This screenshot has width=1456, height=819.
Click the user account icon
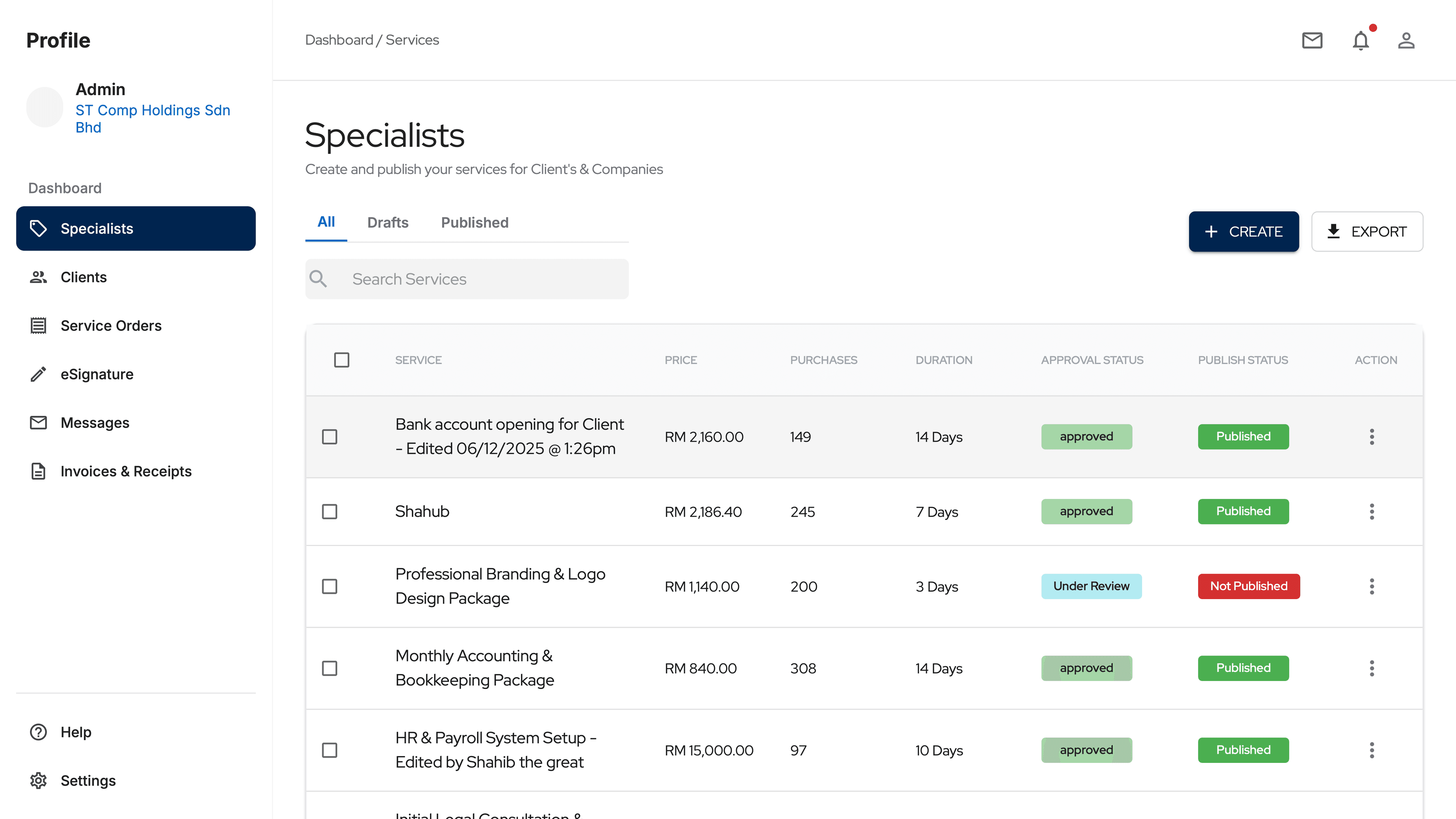1406,41
